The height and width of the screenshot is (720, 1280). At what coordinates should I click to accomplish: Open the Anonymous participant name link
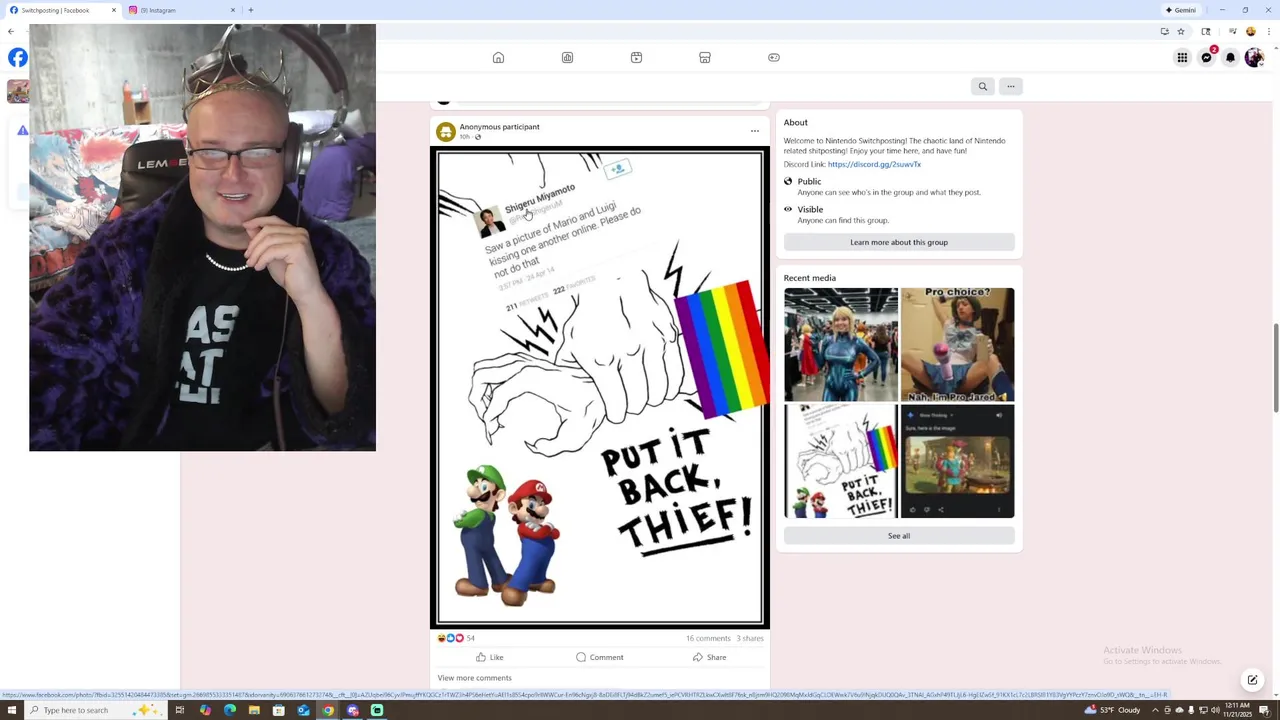tap(499, 127)
